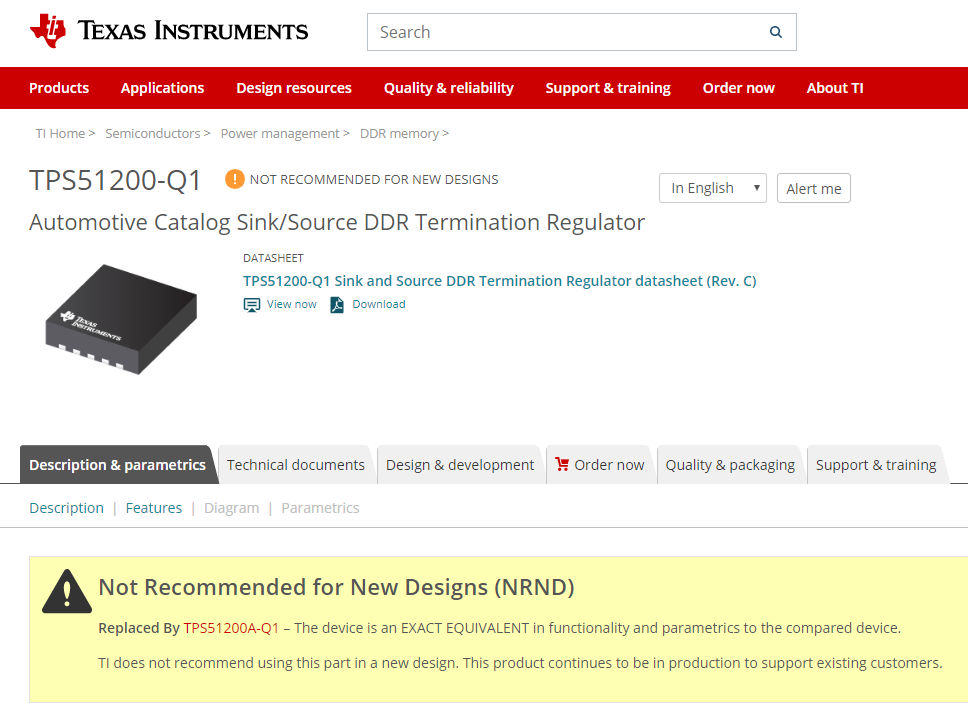Screen dimensions: 968x713
Task: Jump to the Features section
Action: coord(154,508)
